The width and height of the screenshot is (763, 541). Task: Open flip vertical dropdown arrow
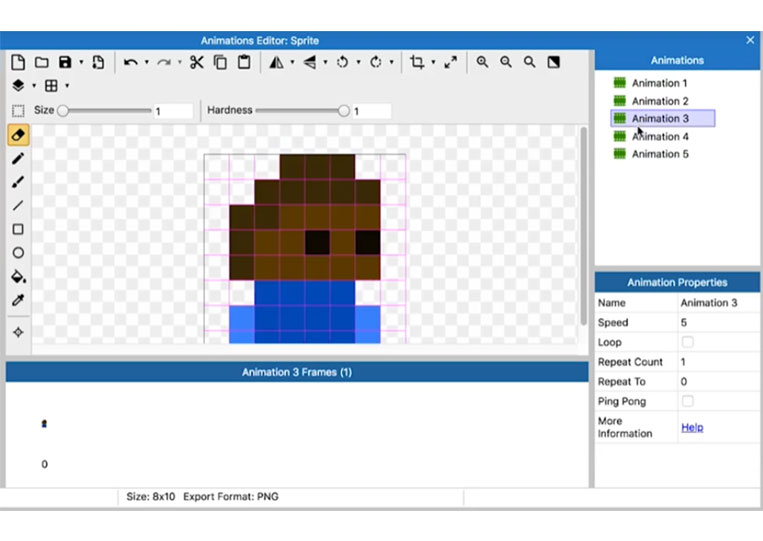326,62
